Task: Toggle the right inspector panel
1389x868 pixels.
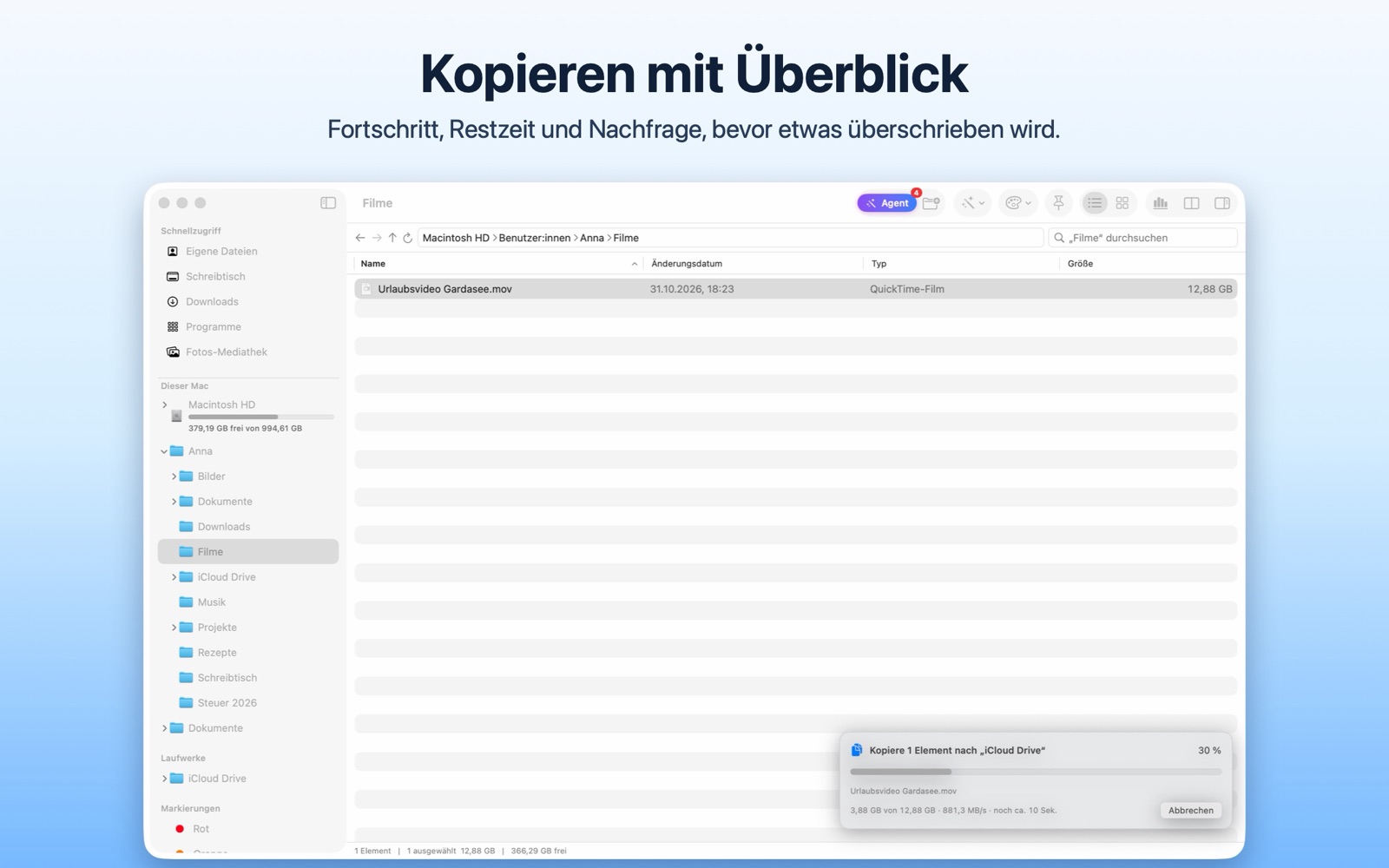Action: point(1222,203)
